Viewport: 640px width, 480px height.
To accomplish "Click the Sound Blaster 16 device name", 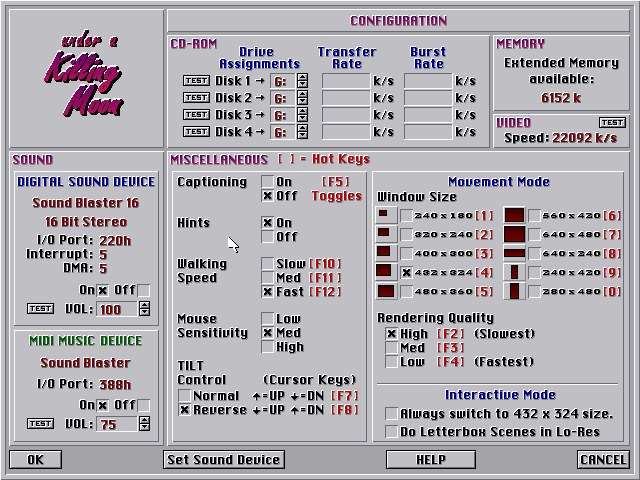I will (86, 203).
